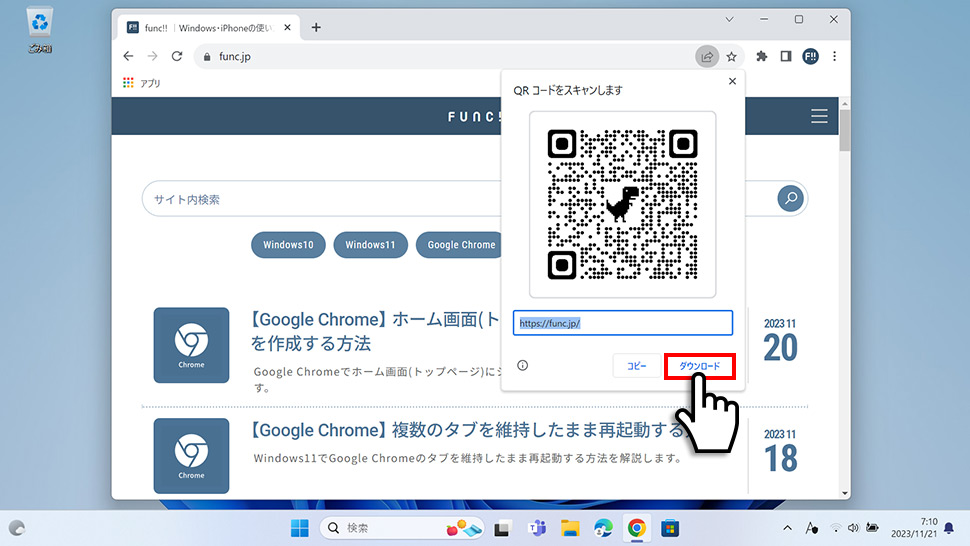
Task: Click the コピー button
Action: 637,366
